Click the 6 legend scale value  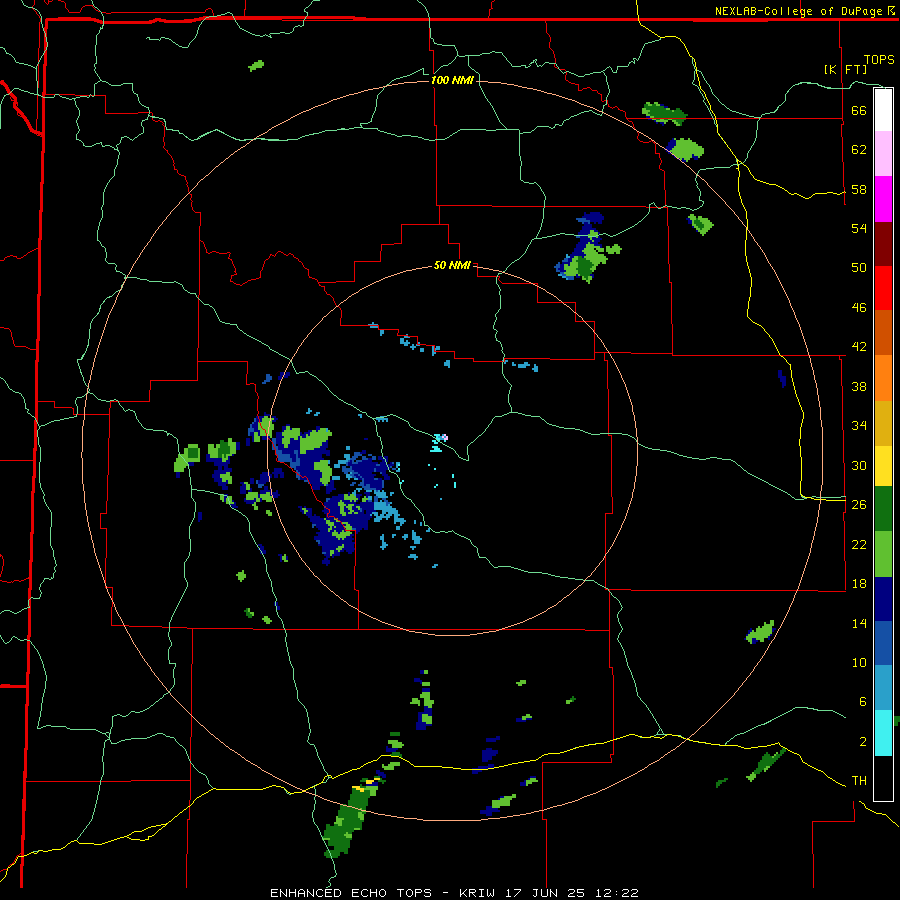862,702
